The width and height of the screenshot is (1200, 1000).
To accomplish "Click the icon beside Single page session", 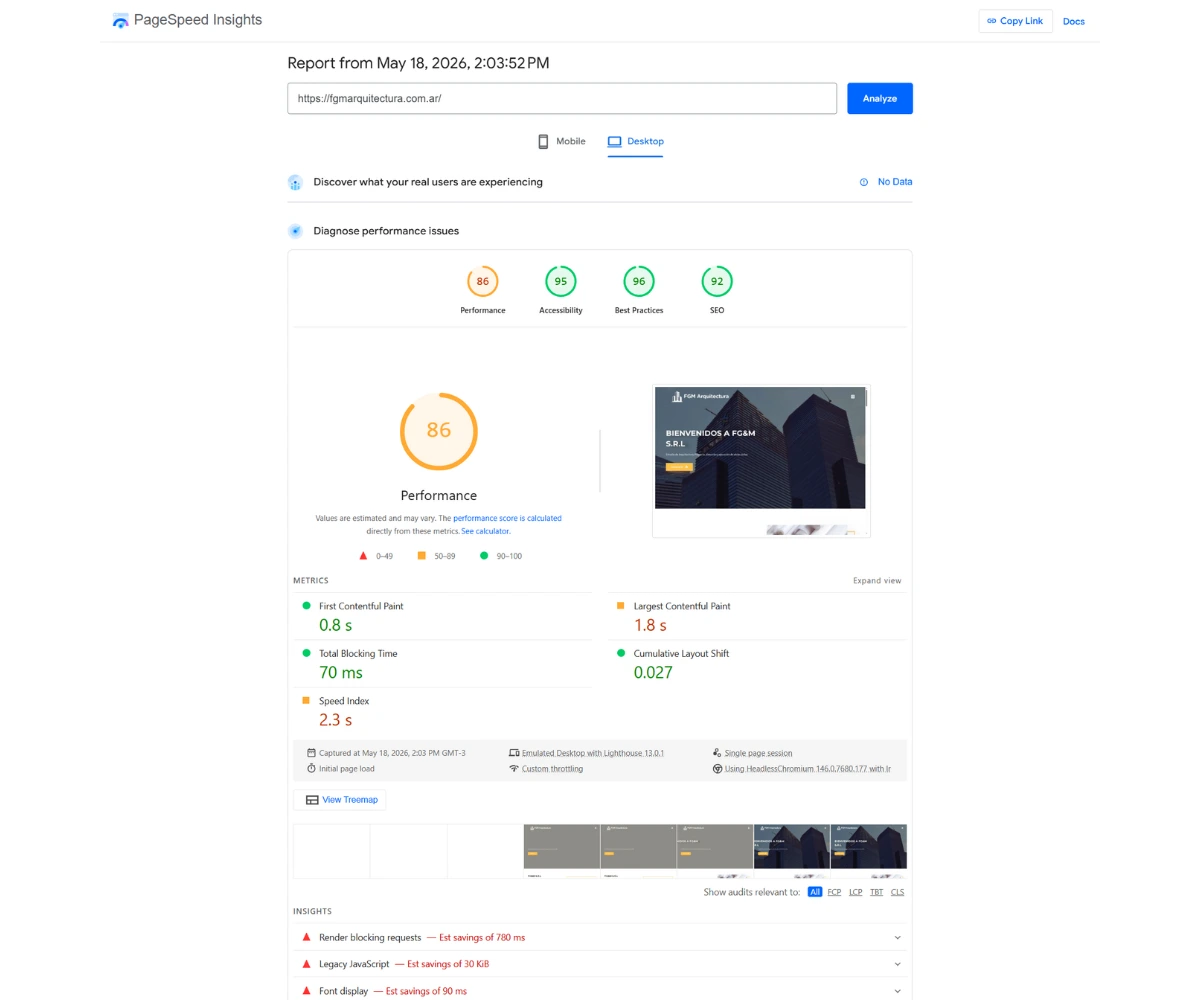I will 717,753.
